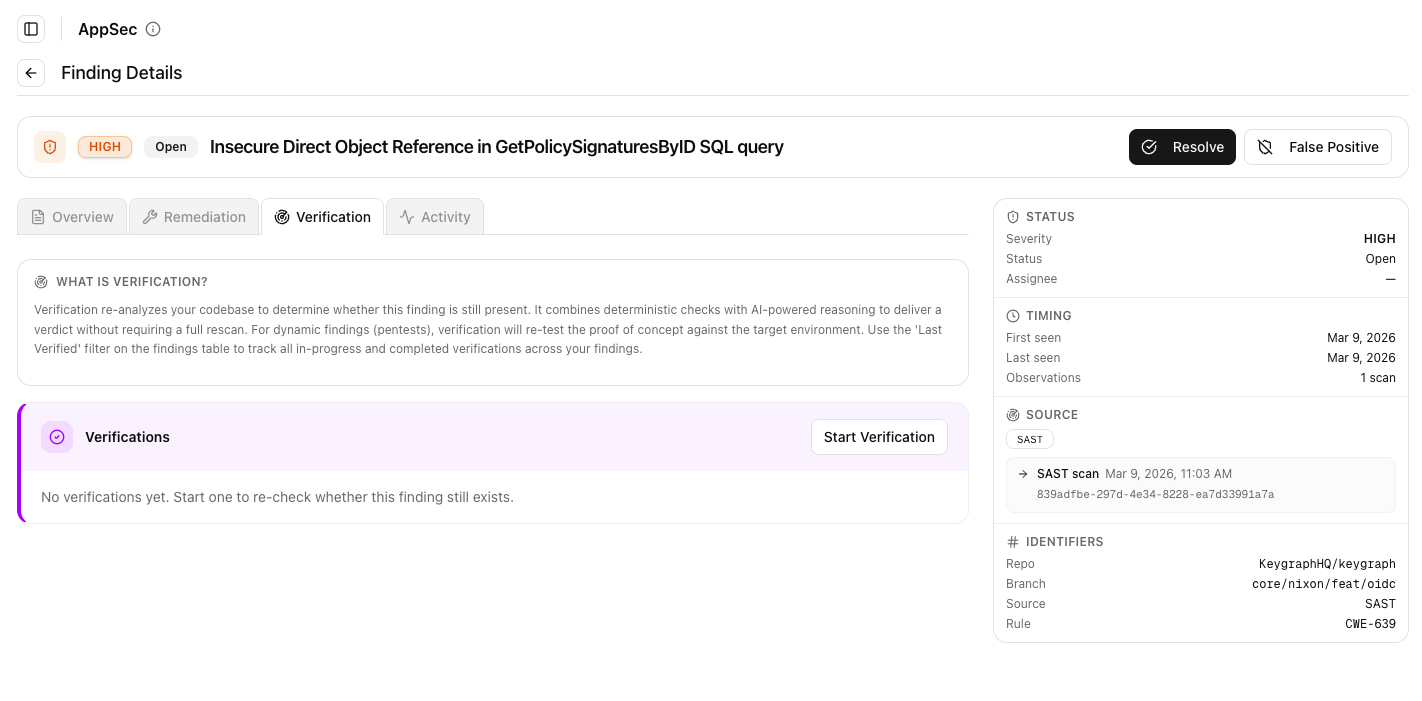Click the Status section shield icon
The image size is (1422, 701).
point(1013,217)
